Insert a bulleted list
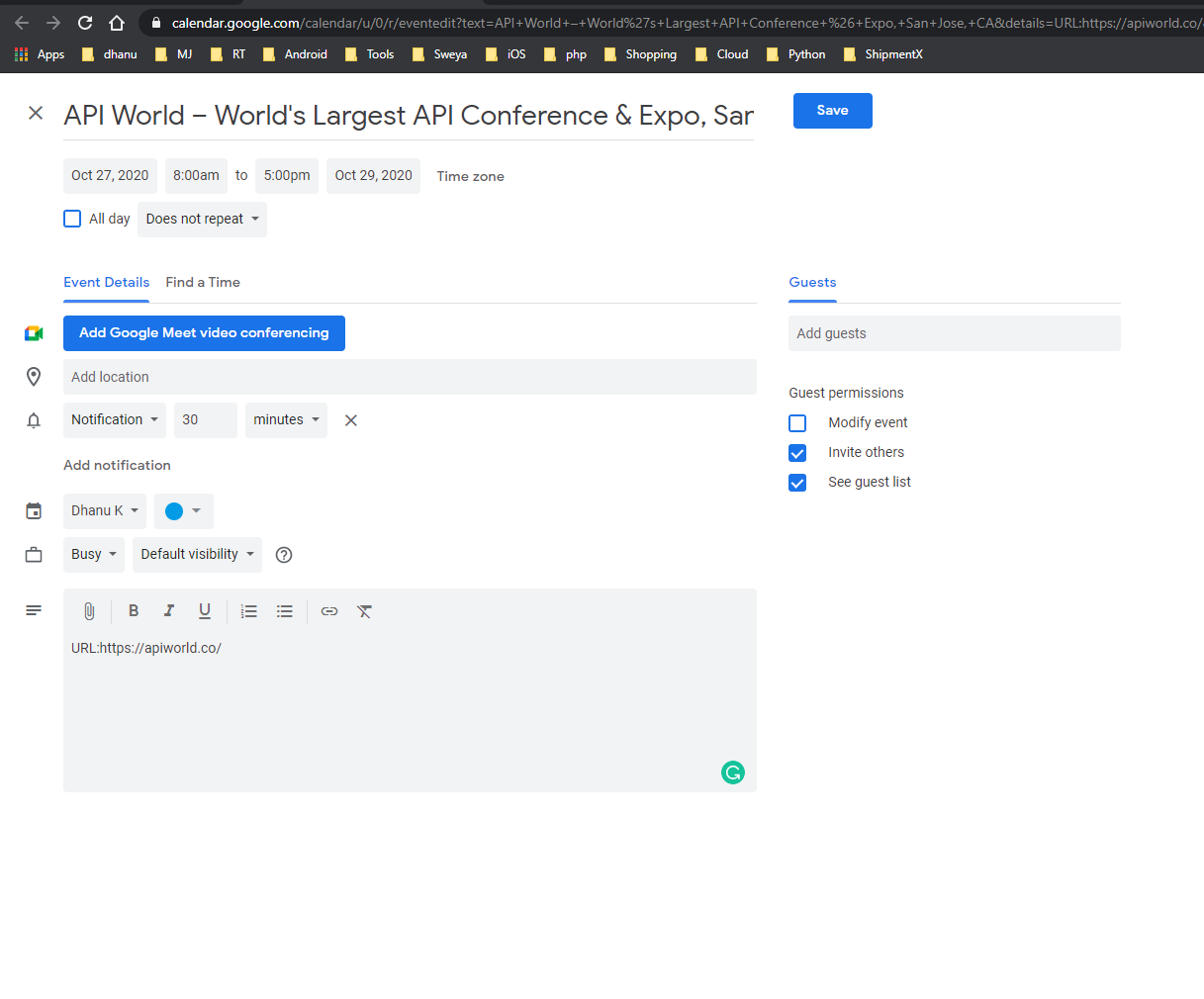Screen dimensions: 1204x999 point(285,611)
